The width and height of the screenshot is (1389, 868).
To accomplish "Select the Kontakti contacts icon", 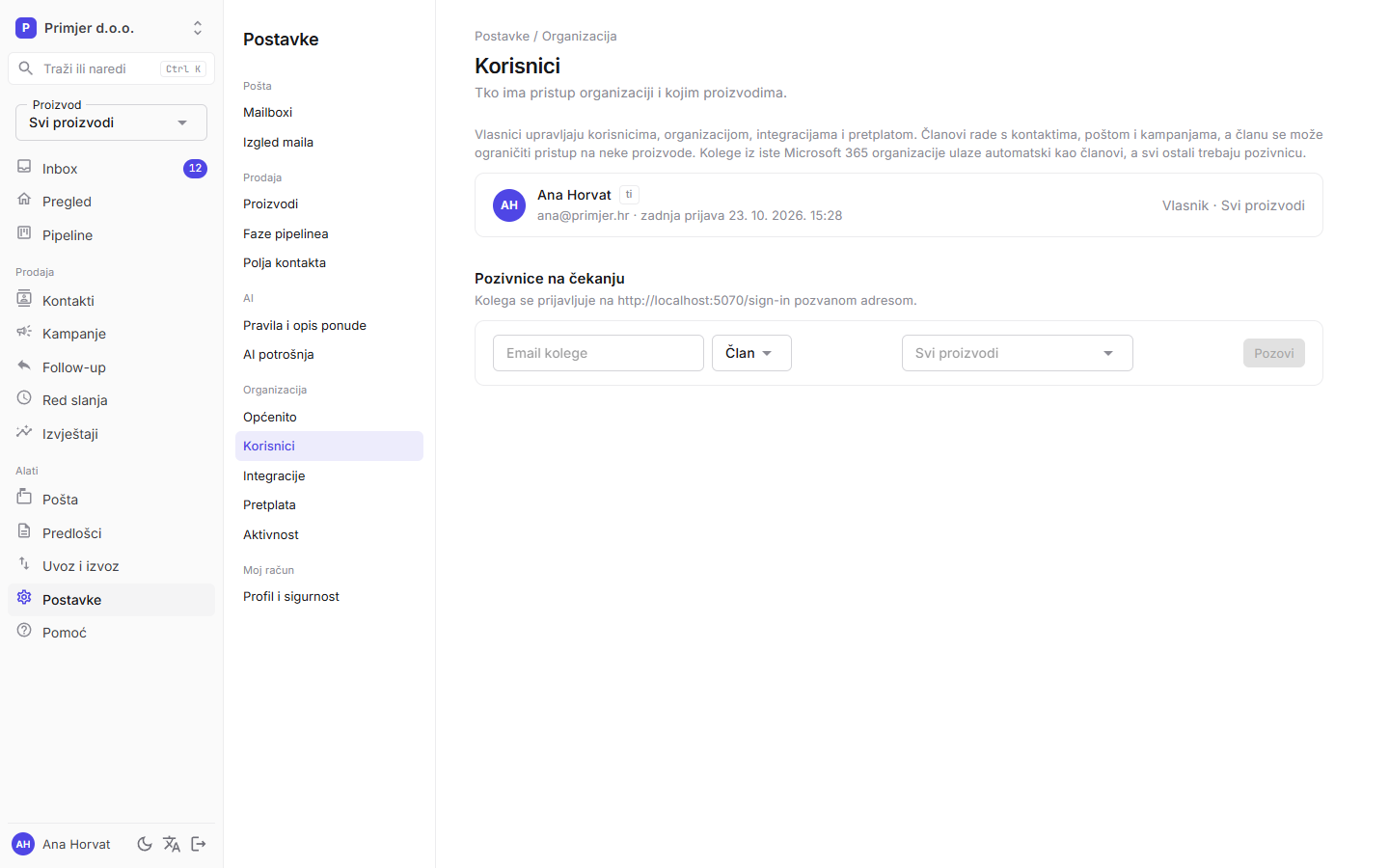I will pos(24,300).
